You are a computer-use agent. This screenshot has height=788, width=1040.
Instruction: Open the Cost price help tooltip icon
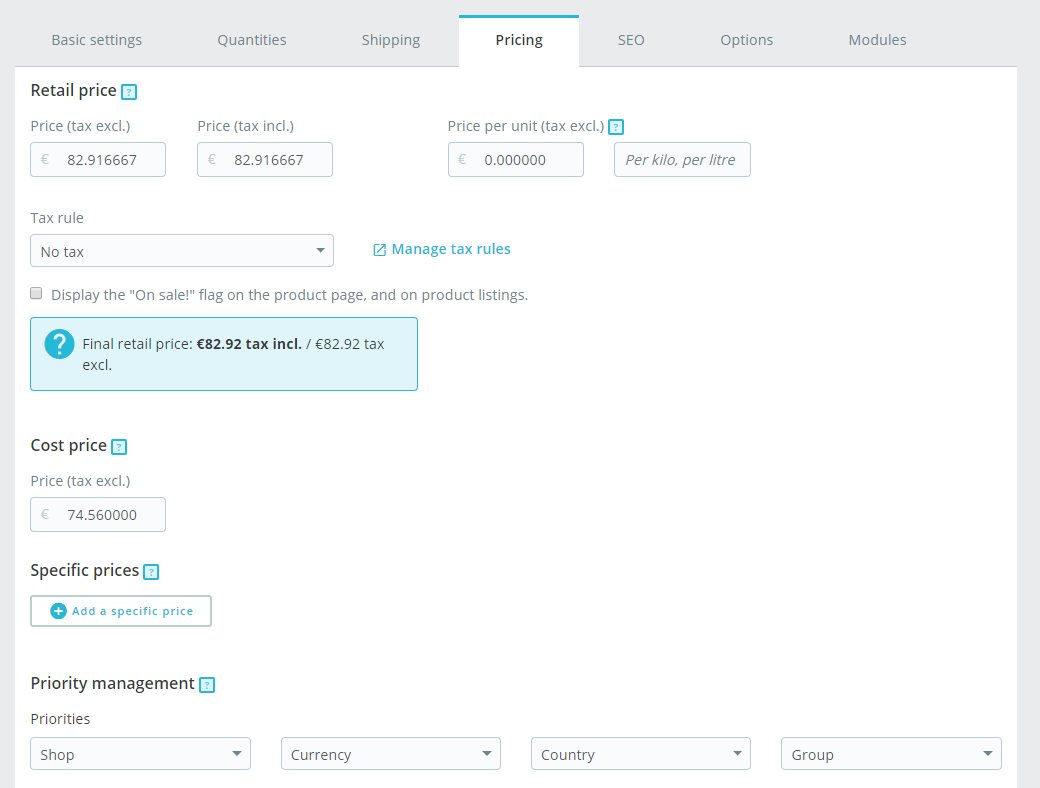119,447
